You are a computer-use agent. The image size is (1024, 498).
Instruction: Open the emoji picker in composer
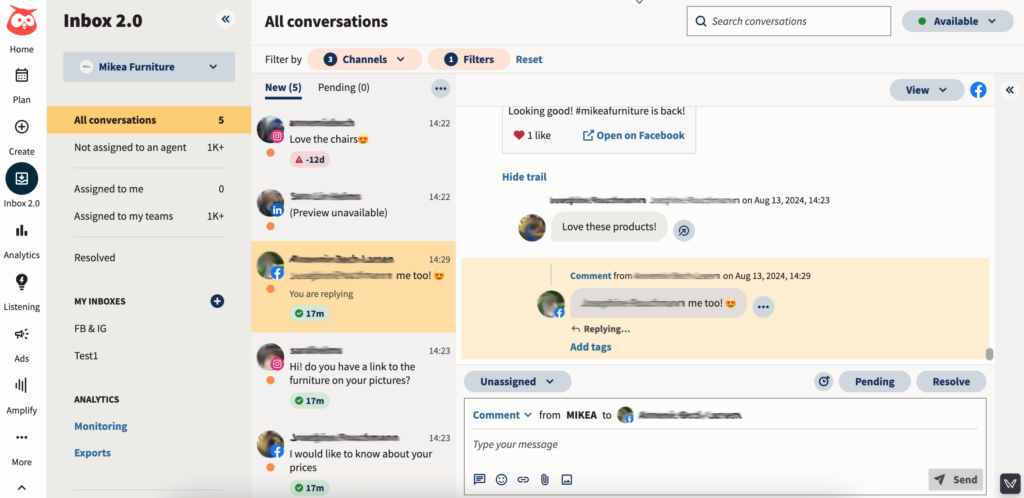(501, 480)
